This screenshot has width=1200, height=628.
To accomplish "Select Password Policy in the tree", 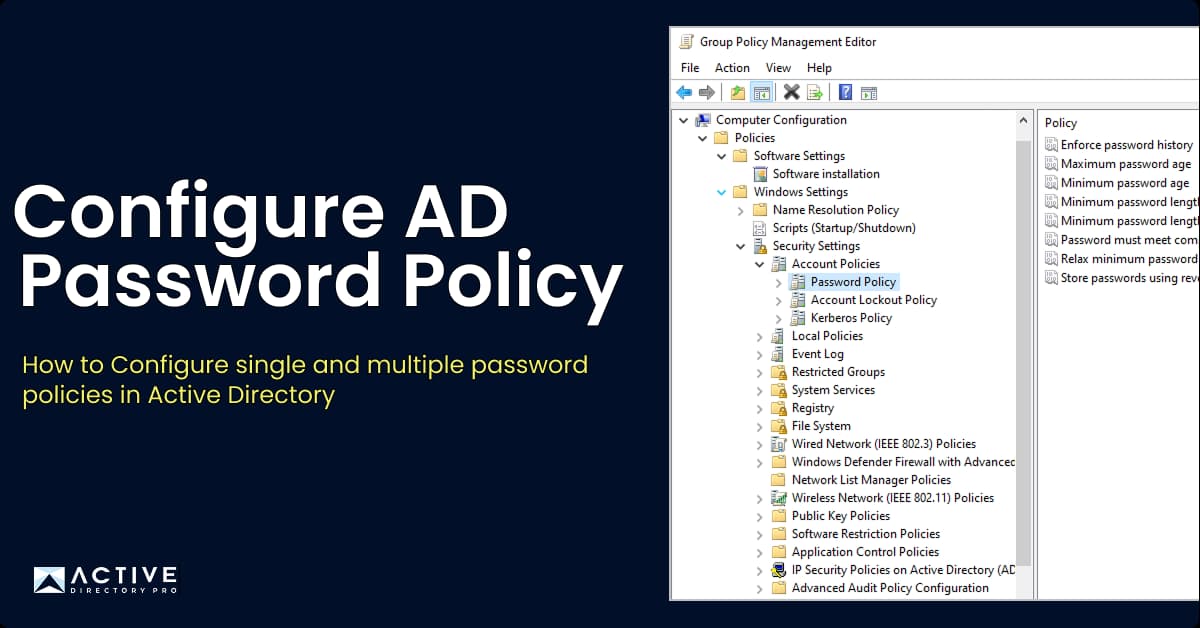I will click(x=853, y=282).
